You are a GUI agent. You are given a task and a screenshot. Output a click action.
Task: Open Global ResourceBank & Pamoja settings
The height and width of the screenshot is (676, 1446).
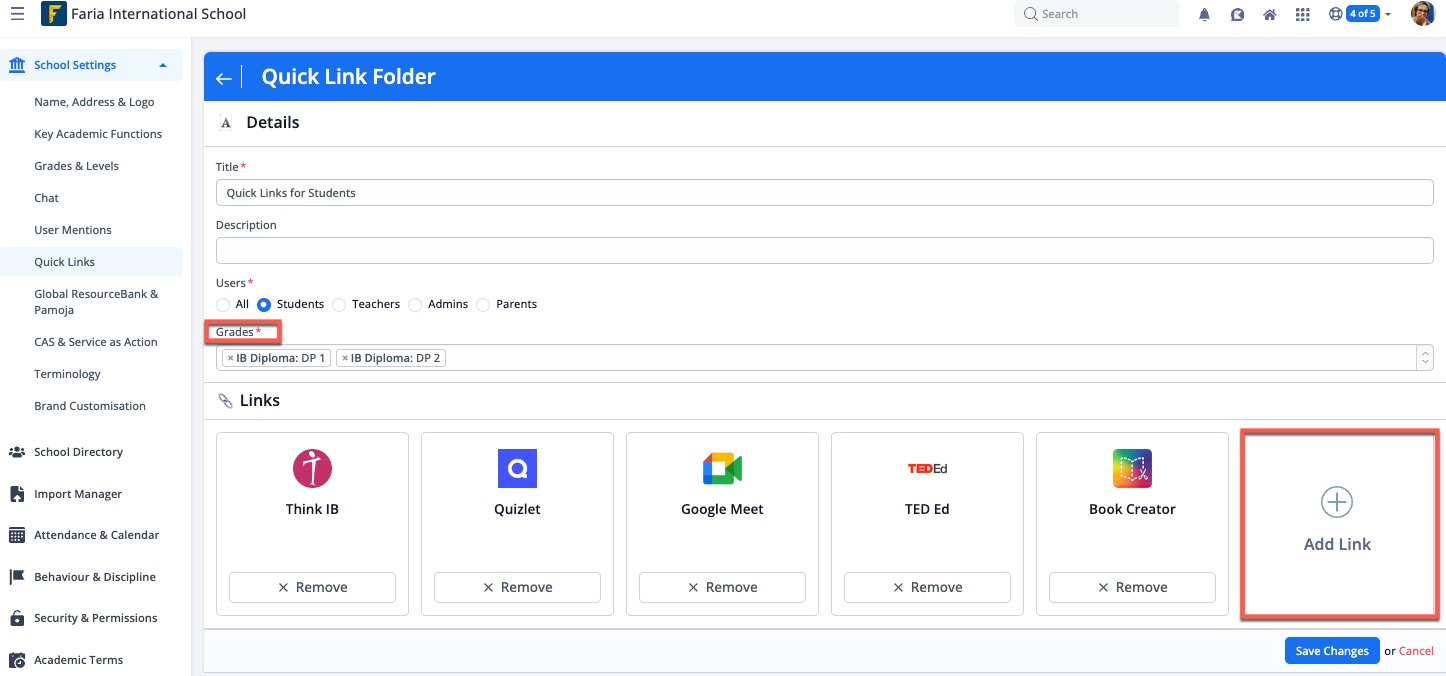pyautogui.click(x=96, y=302)
